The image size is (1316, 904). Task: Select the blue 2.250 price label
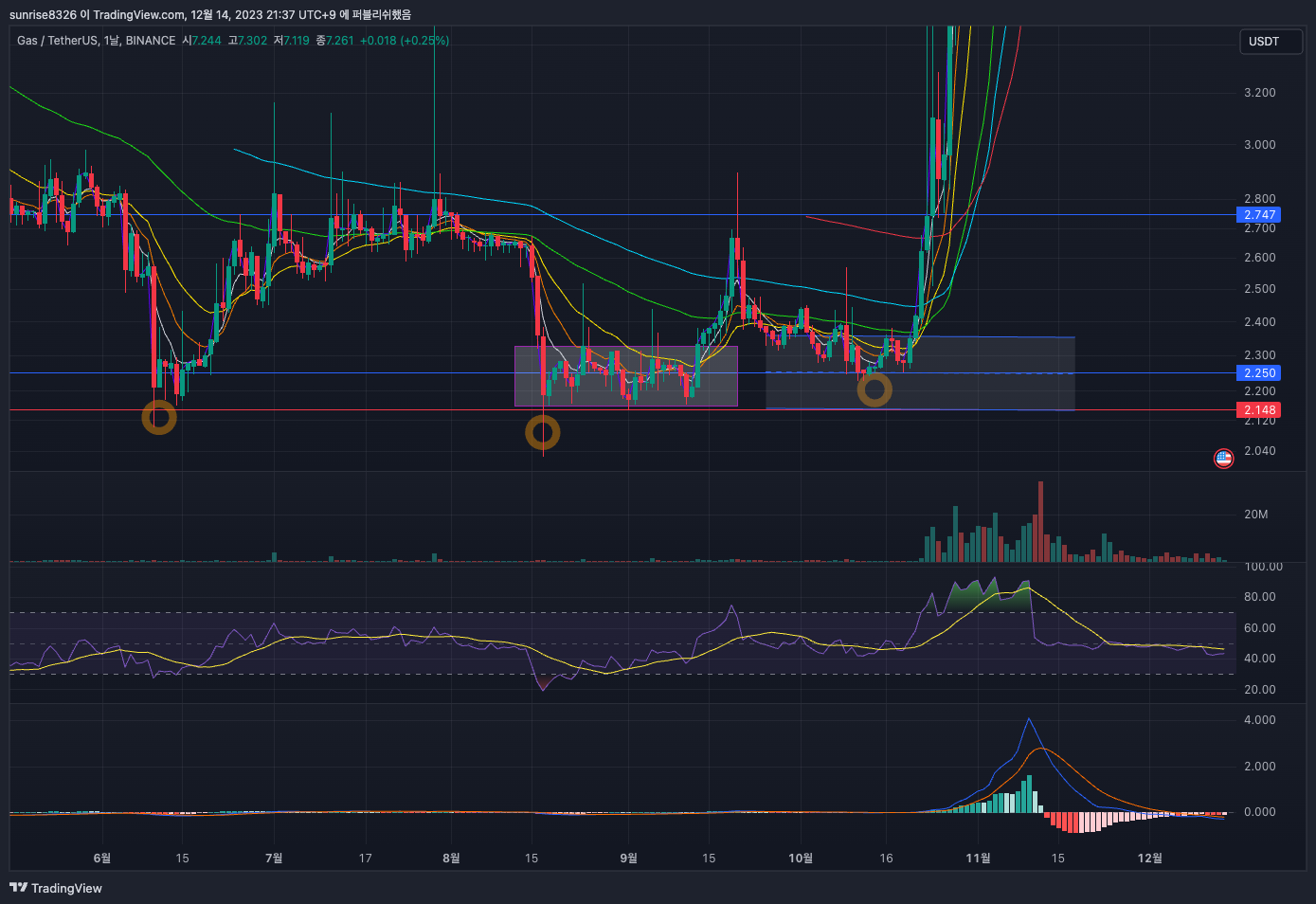[1259, 373]
